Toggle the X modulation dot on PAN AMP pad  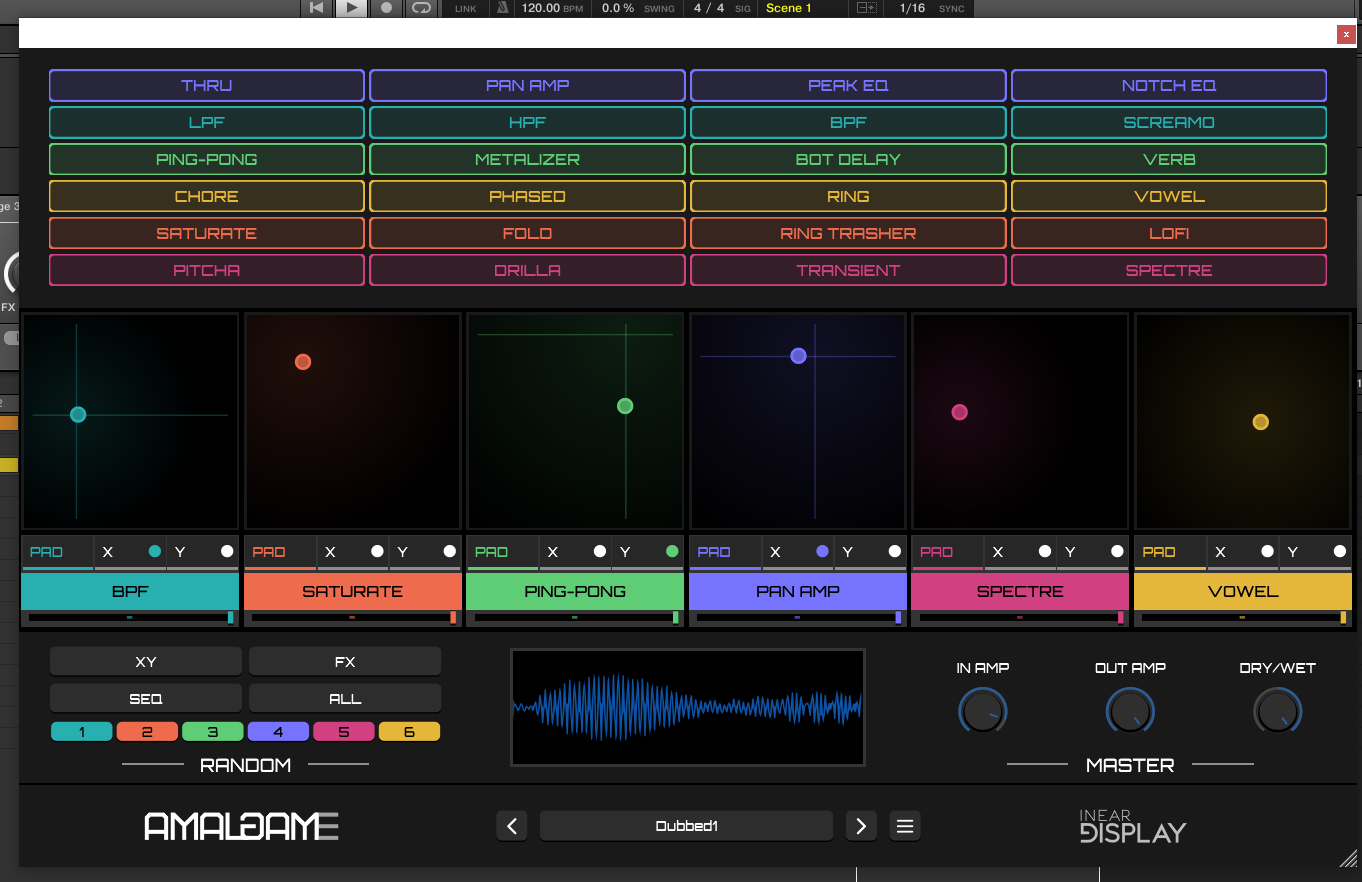pyautogui.click(x=822, y=551)
